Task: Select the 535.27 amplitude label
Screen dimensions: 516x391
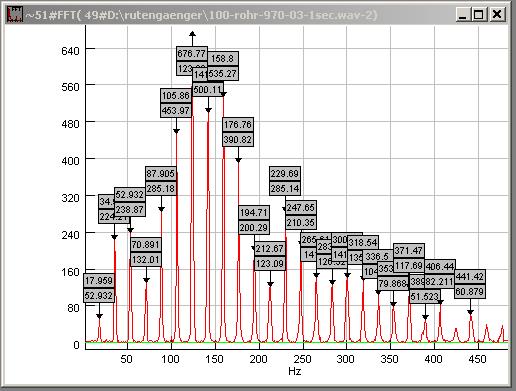Action: [223, 73]
